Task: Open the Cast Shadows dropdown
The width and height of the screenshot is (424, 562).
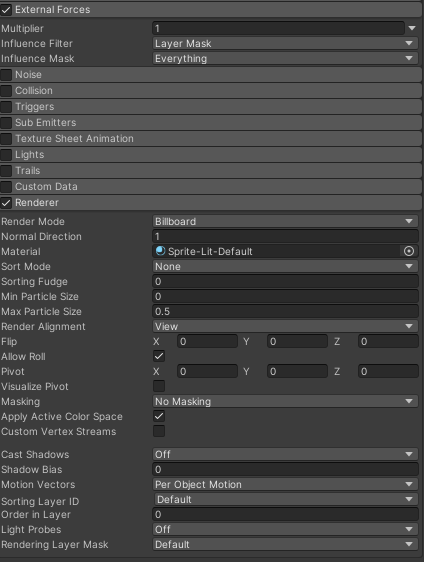Action: 285,454
